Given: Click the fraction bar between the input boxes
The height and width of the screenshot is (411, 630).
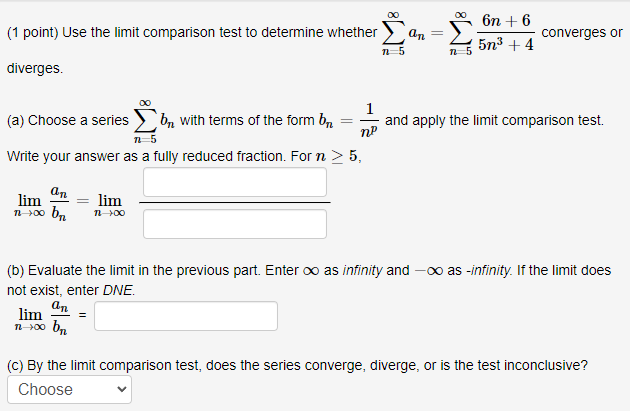Looking at the screenshot, I should click(235, 202).
